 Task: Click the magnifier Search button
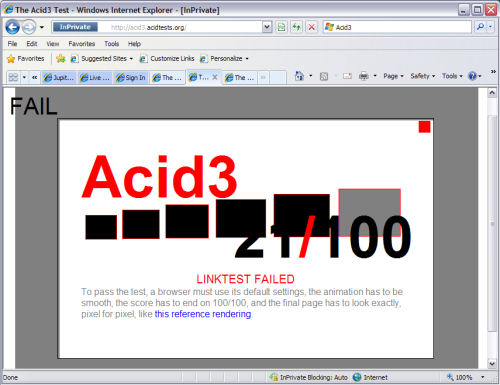point(480,27)
